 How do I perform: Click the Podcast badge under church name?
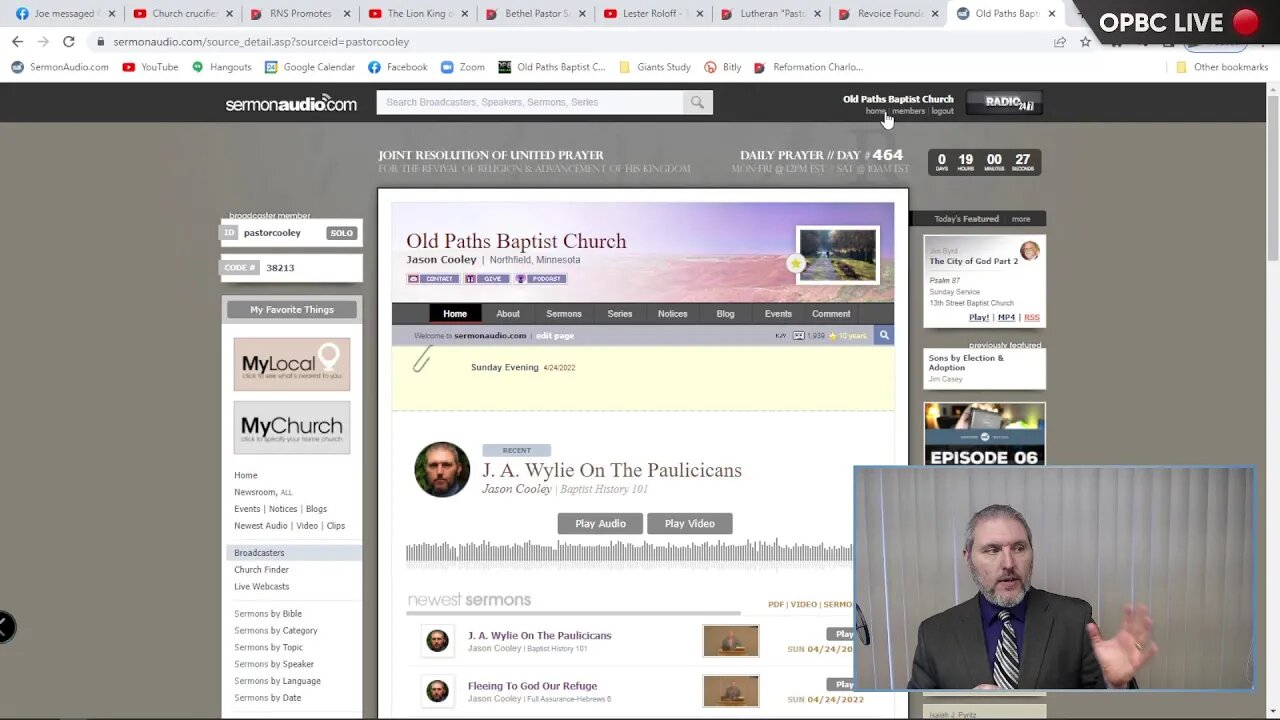[x=541, y=279]
